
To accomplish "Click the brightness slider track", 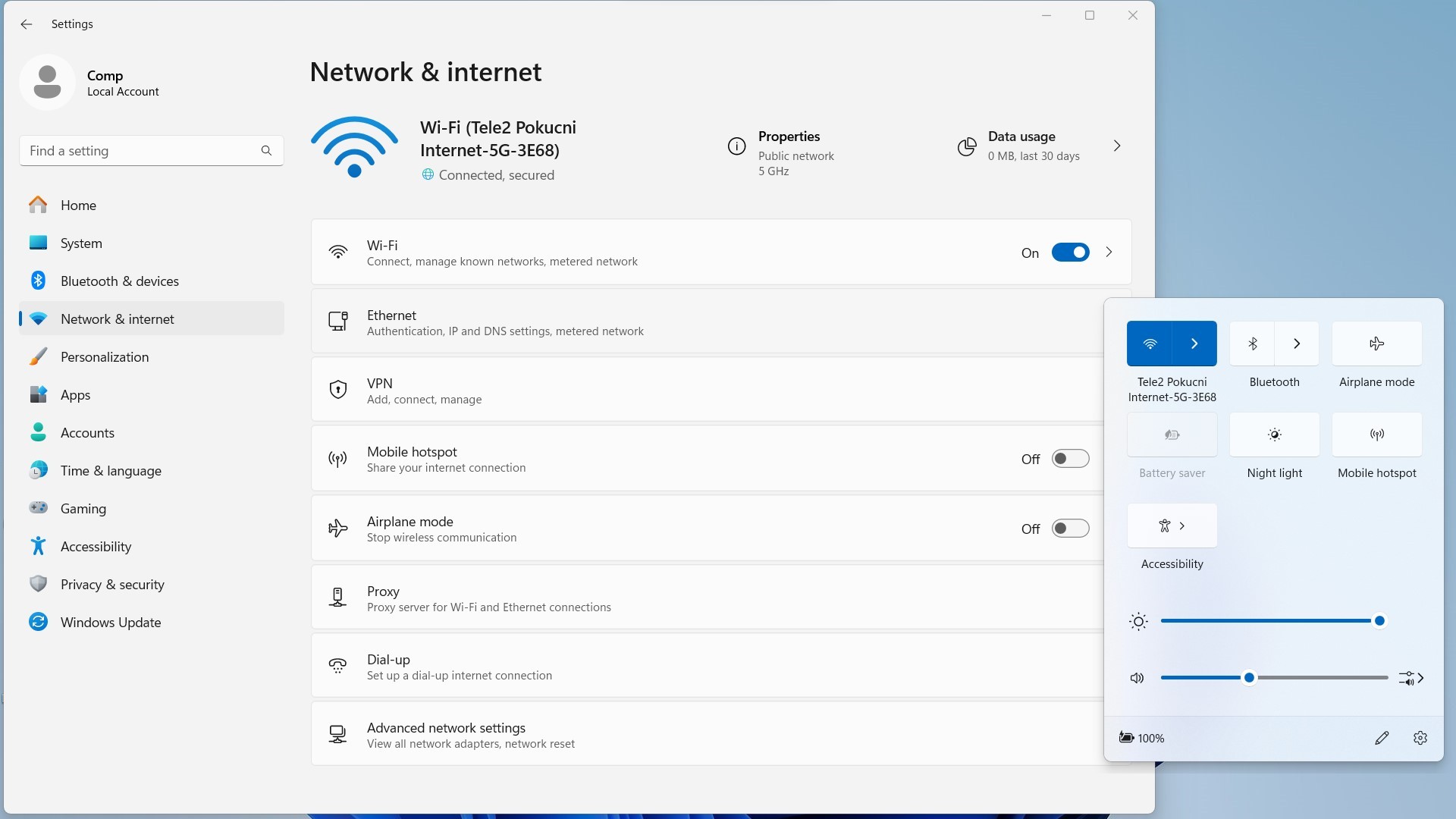I will pos(1274,621).
